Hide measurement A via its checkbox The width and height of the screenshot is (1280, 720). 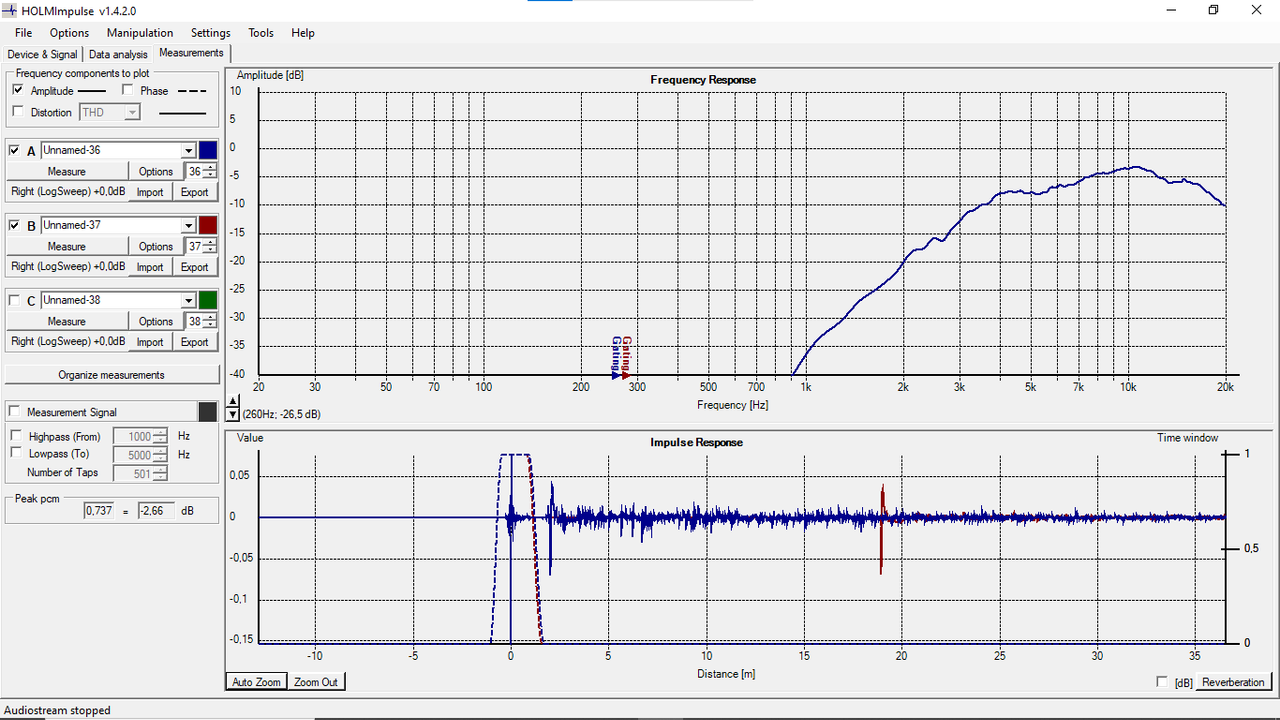coord(14,150)
